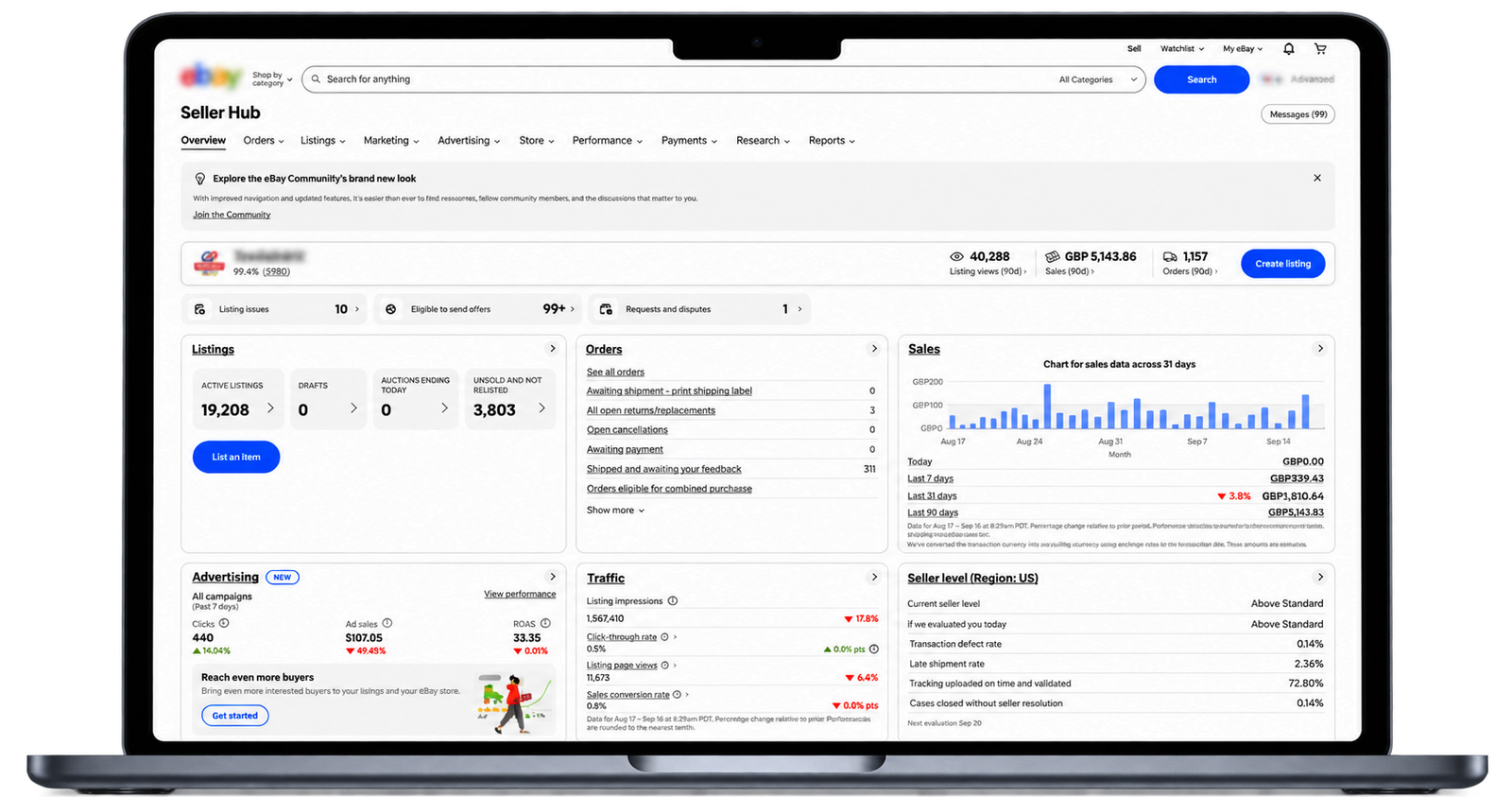Click the blue Search button
The image size is (1512, 797).
pyautogui.click(x=1201, y=79)
